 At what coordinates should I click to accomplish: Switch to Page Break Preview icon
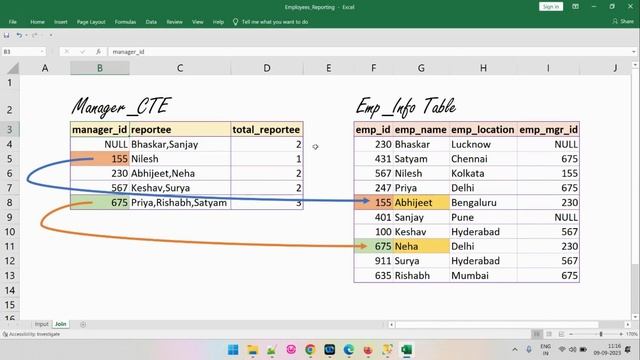561,334
